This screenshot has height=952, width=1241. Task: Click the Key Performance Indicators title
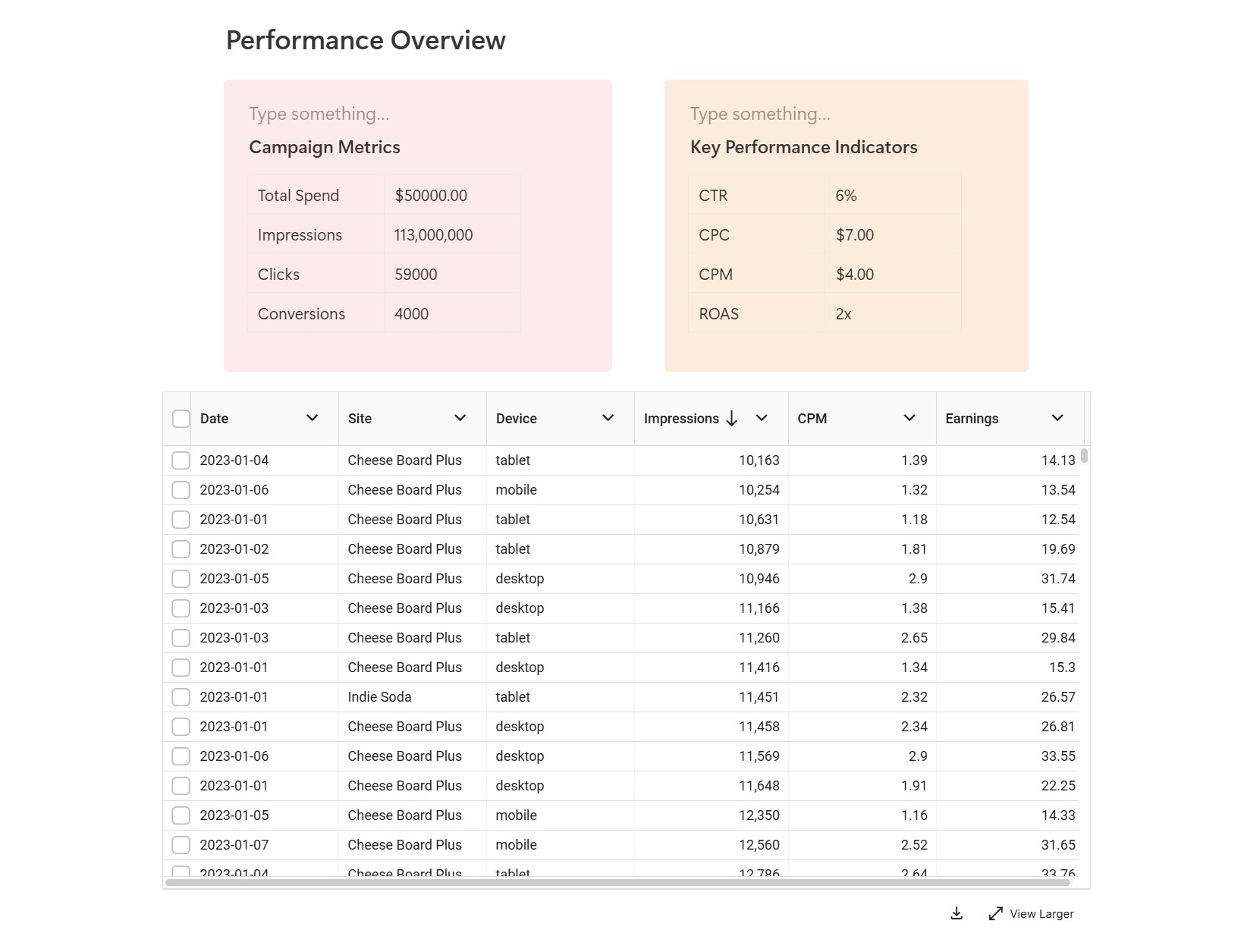(803, 147)
